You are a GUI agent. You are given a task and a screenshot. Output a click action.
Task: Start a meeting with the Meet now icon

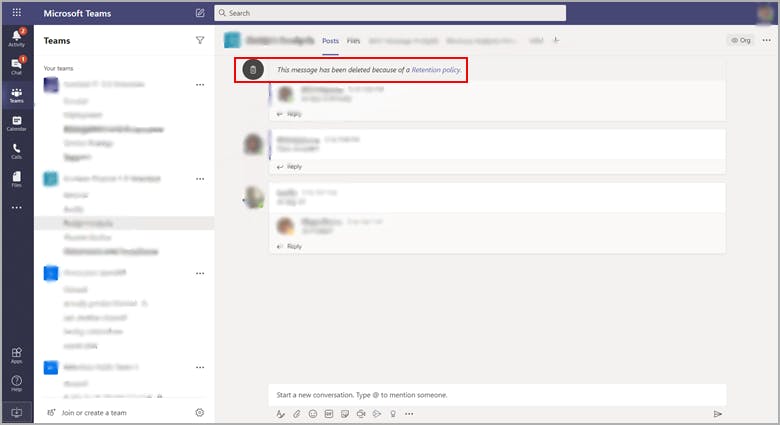[361, 414]
